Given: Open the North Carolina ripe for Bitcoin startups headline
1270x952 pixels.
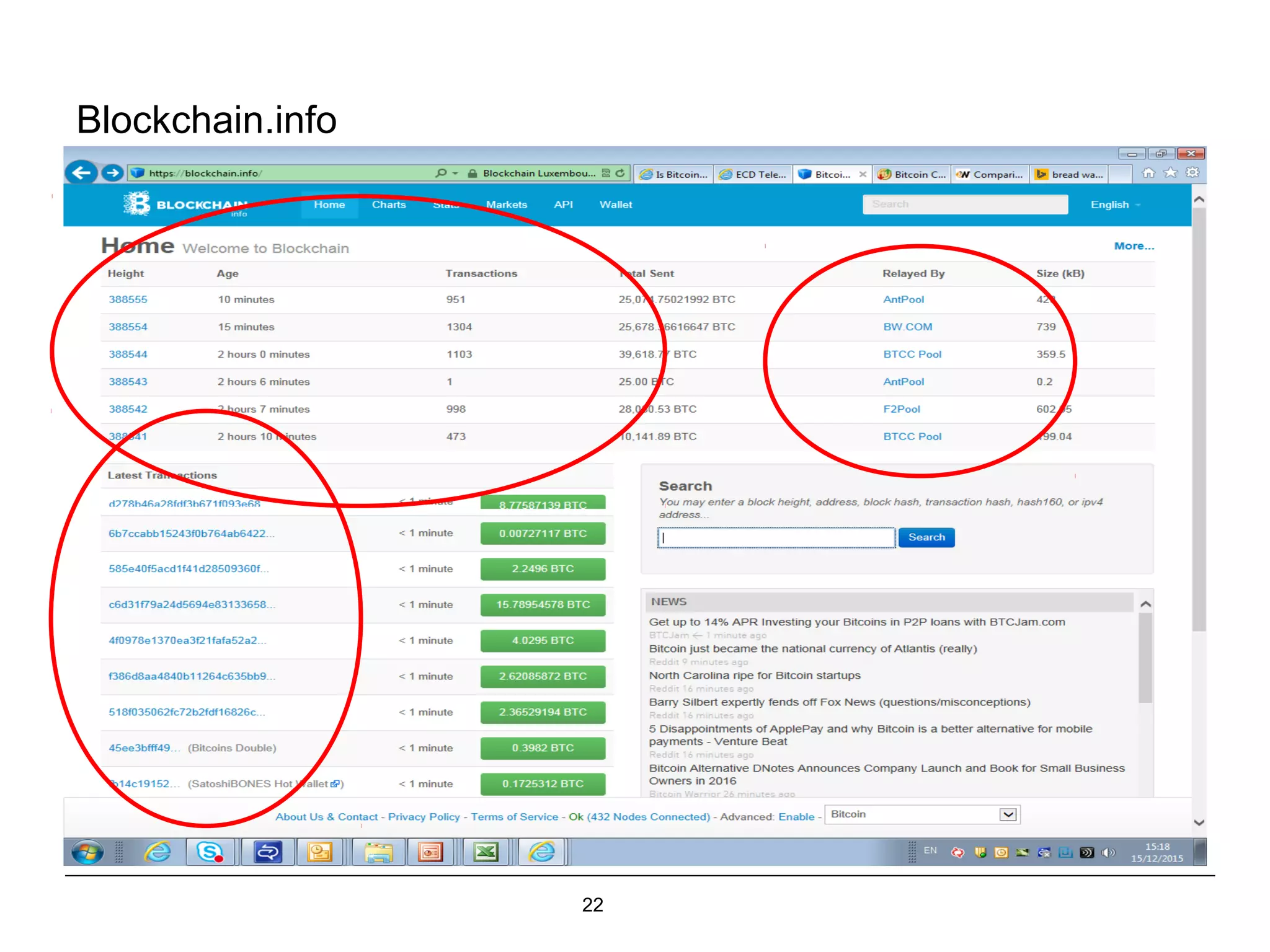Looking at the screenshot, I should coord(755,676).
